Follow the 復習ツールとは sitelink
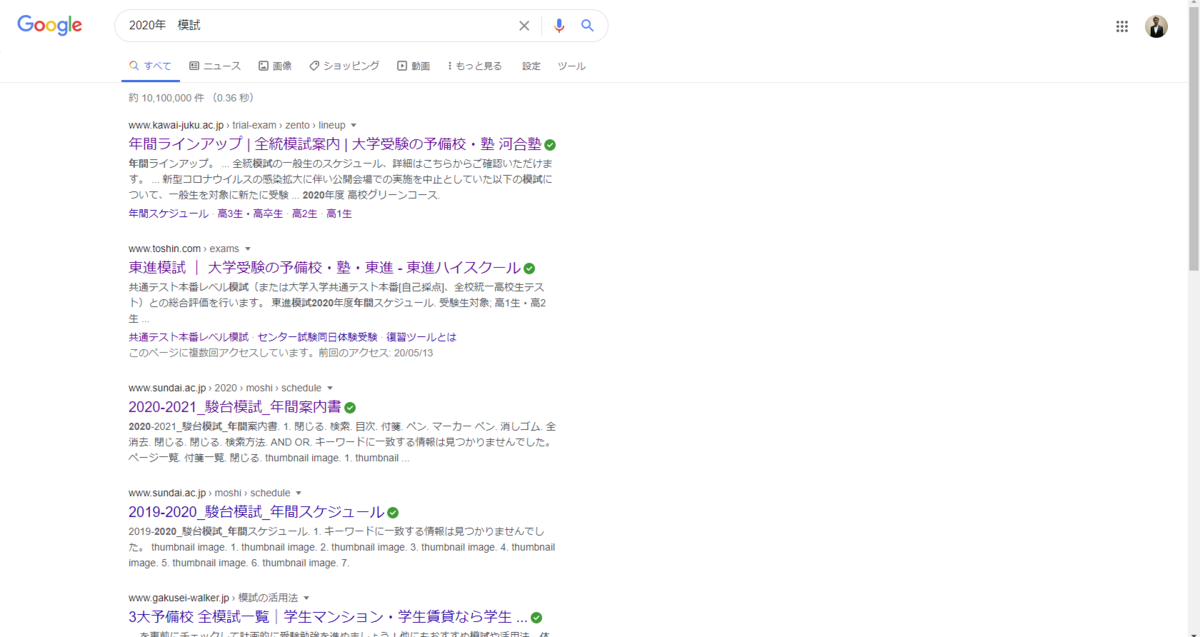The image size is (1200, 637). tap(421, 338)
